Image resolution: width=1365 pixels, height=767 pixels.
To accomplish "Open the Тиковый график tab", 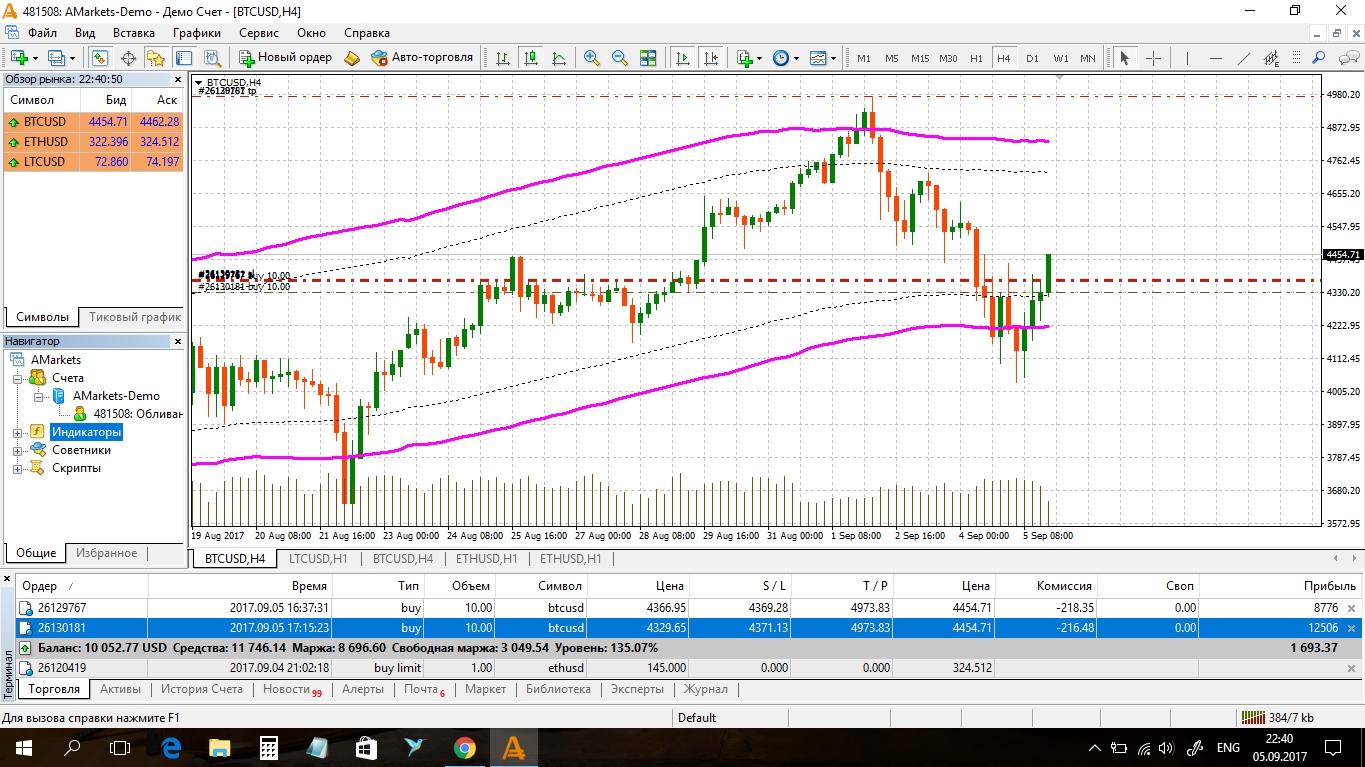I will [x=135, y=317].
